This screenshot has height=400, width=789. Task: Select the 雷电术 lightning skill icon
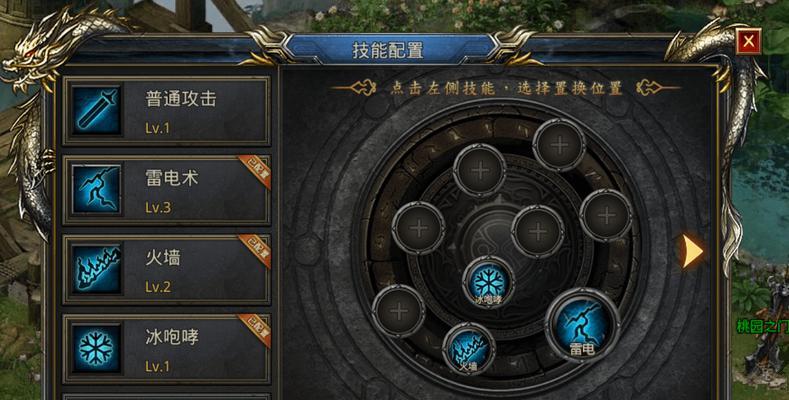[x=96, y=189]
